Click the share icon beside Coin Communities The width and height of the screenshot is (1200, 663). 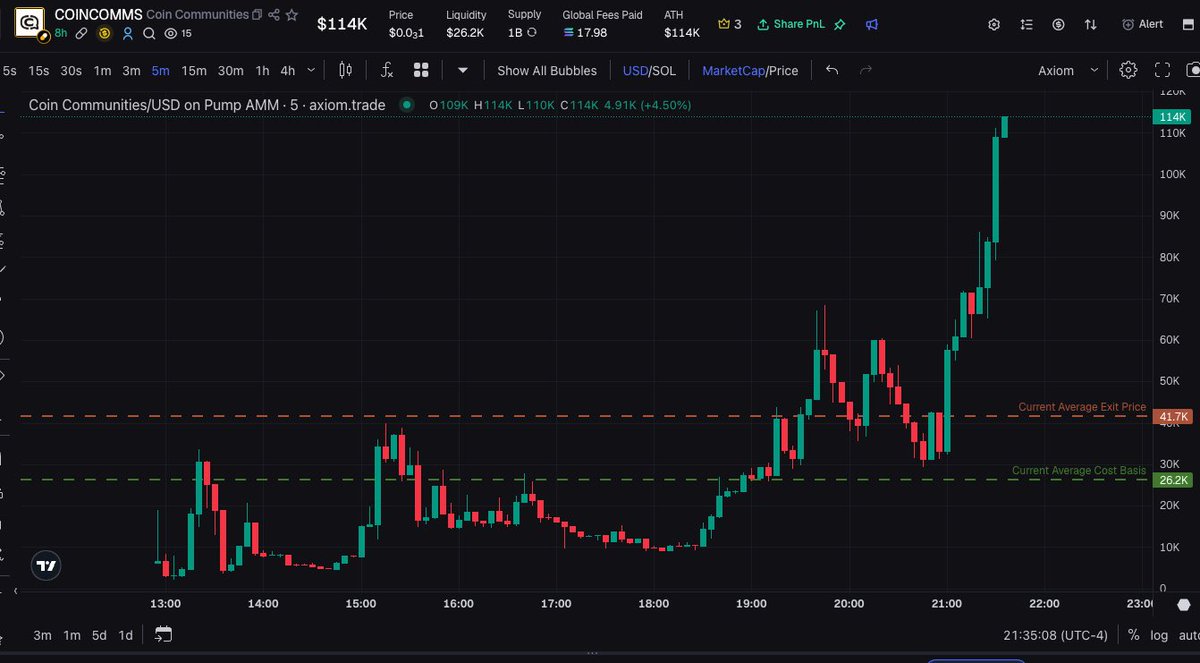coord(274,15)
